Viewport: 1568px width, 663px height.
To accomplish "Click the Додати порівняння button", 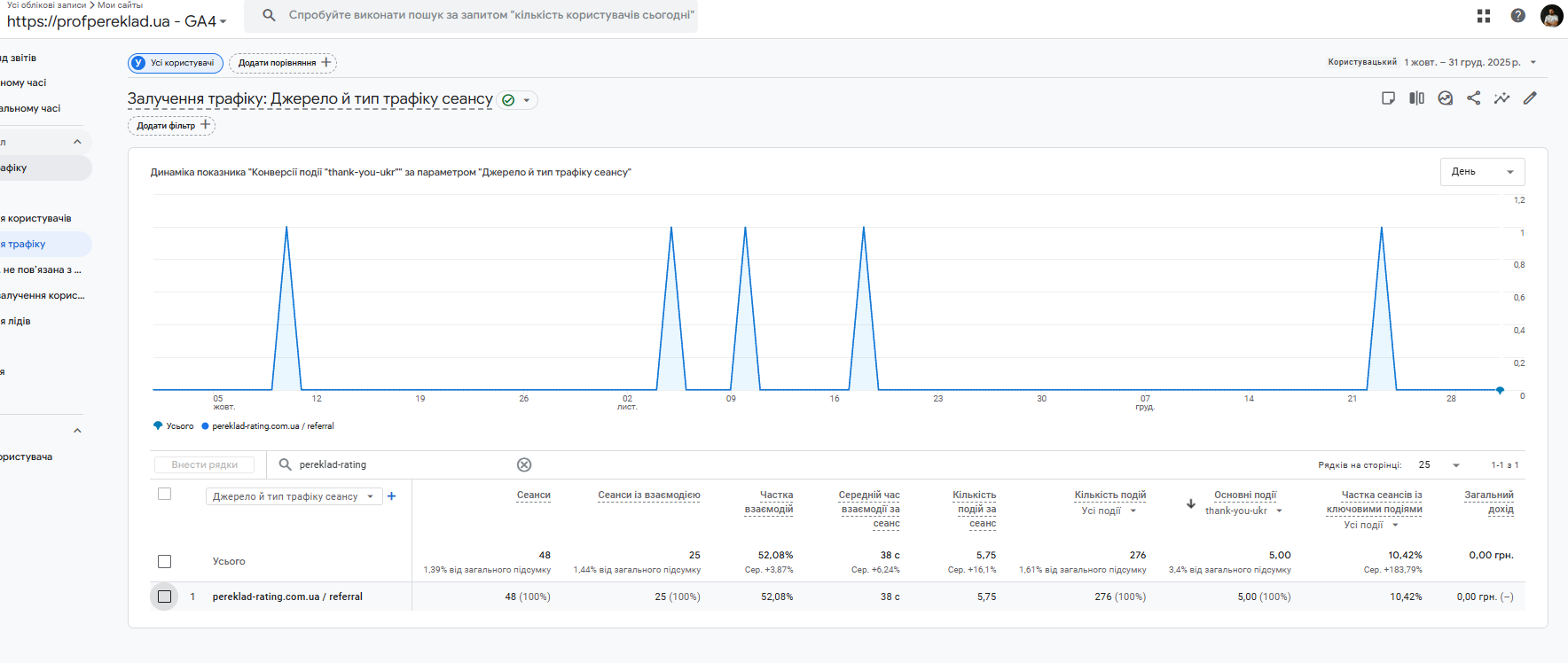I will [x=283, y=63].
